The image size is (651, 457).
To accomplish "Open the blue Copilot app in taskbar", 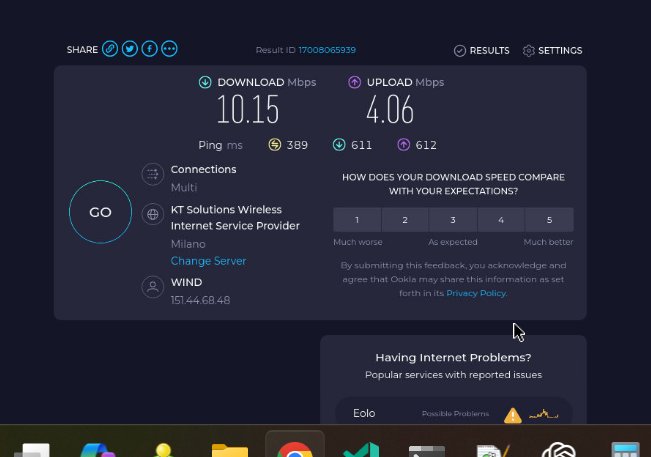I will (98, 450).
